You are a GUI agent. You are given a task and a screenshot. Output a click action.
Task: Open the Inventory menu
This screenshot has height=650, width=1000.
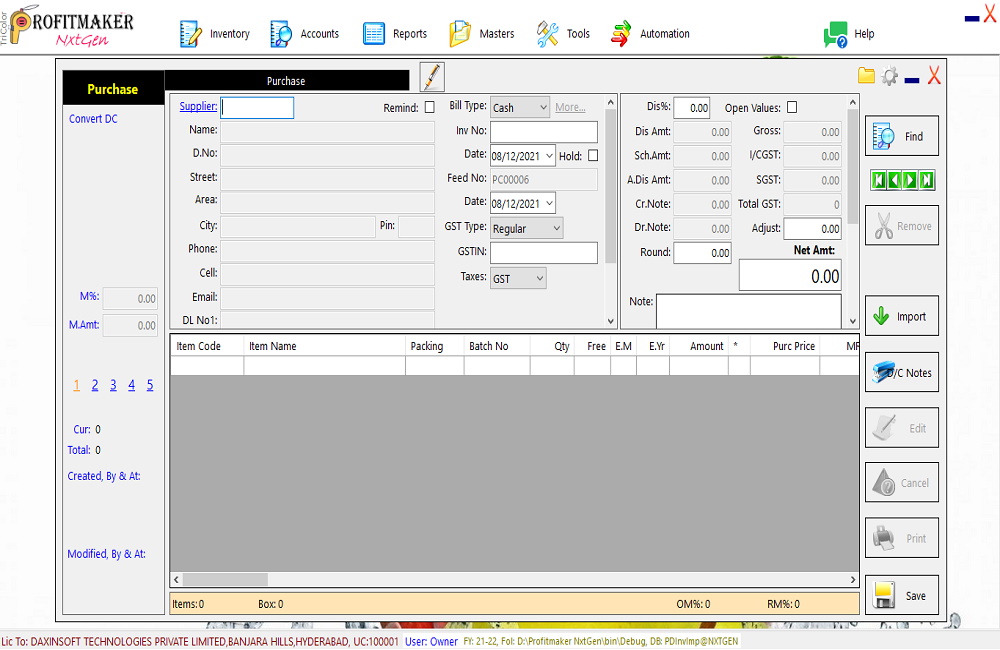point(215,34)
